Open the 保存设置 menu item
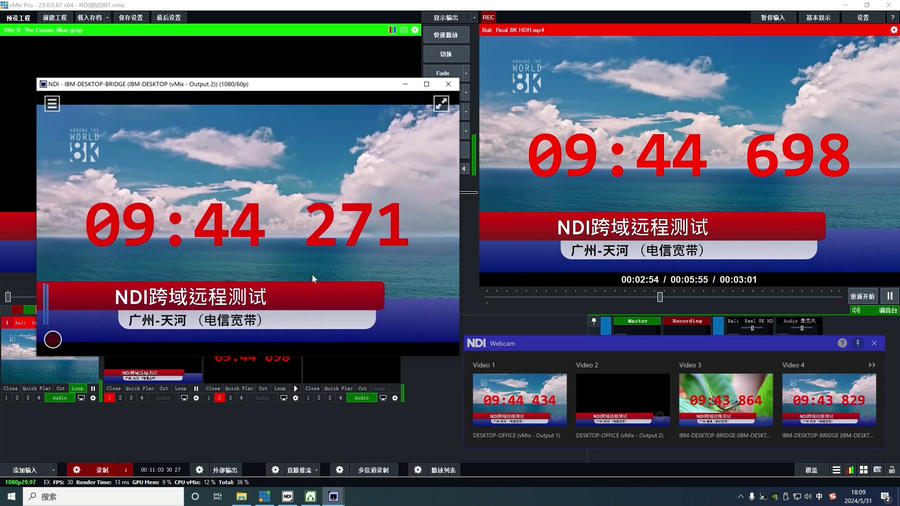Screen dimensions: 900x506 130,18
